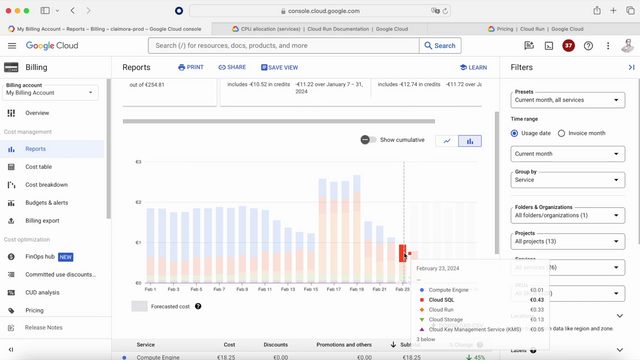Open the Current month time range dropdown
This screenshot has width=640, height=360.
(x=567, y=154)
